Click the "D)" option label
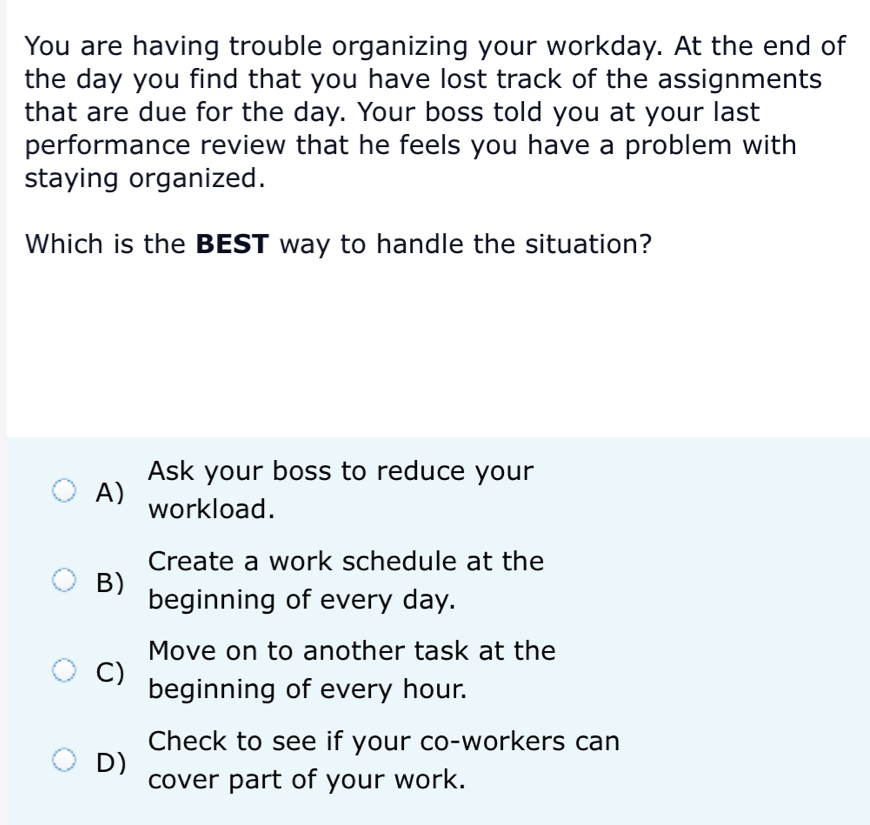The image size is (870, 825). point(110,762)
